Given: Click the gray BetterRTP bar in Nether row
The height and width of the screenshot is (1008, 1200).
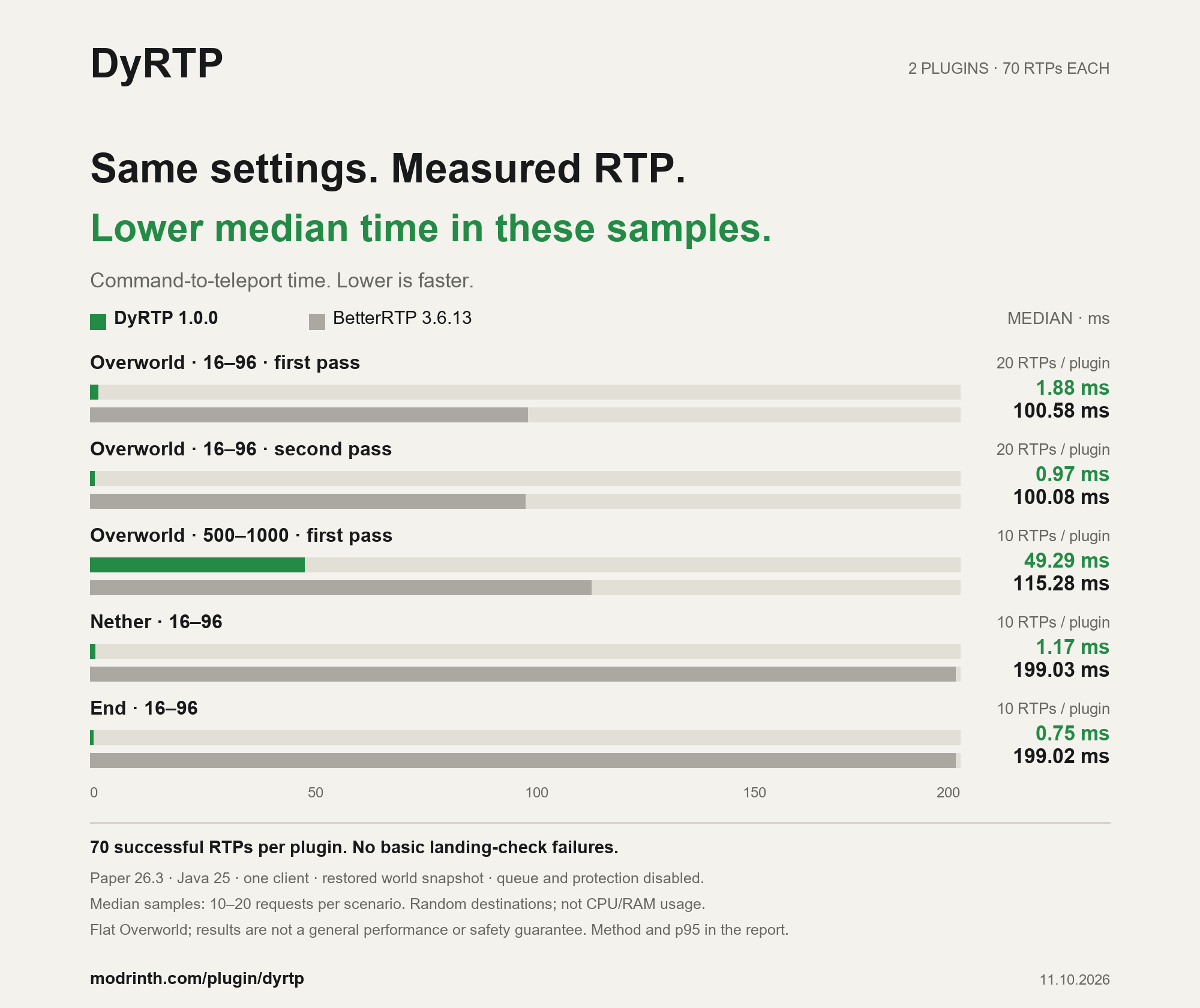Looking at the screenshot, I should pos(523,674).
